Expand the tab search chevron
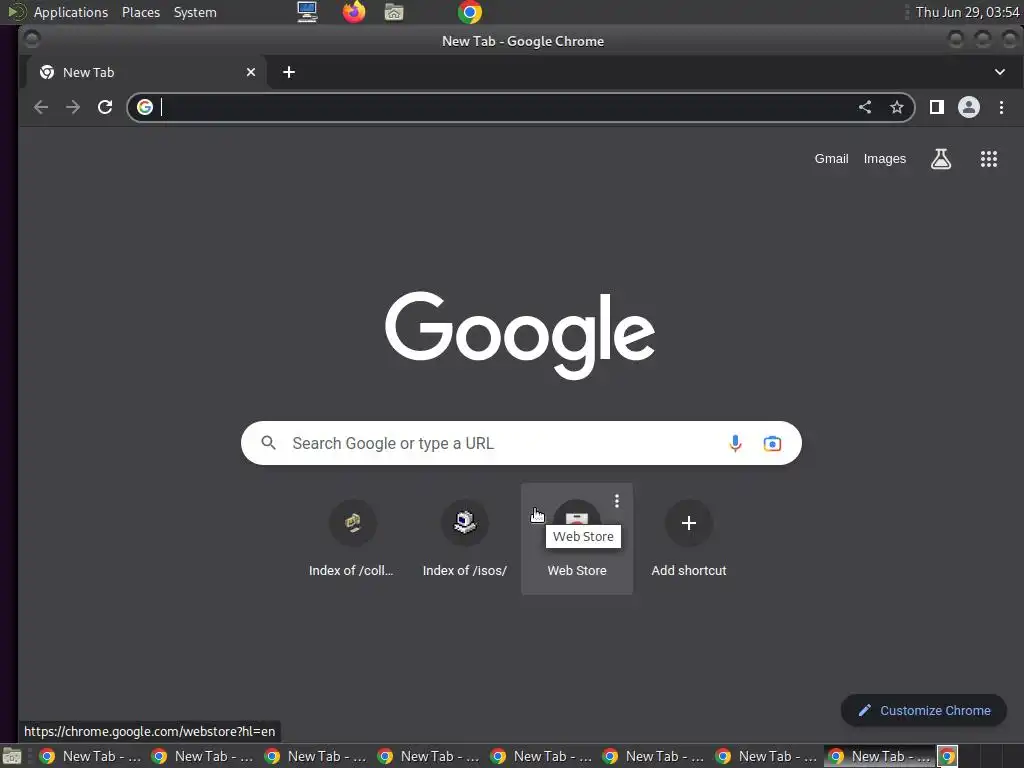 [1000, 72]
